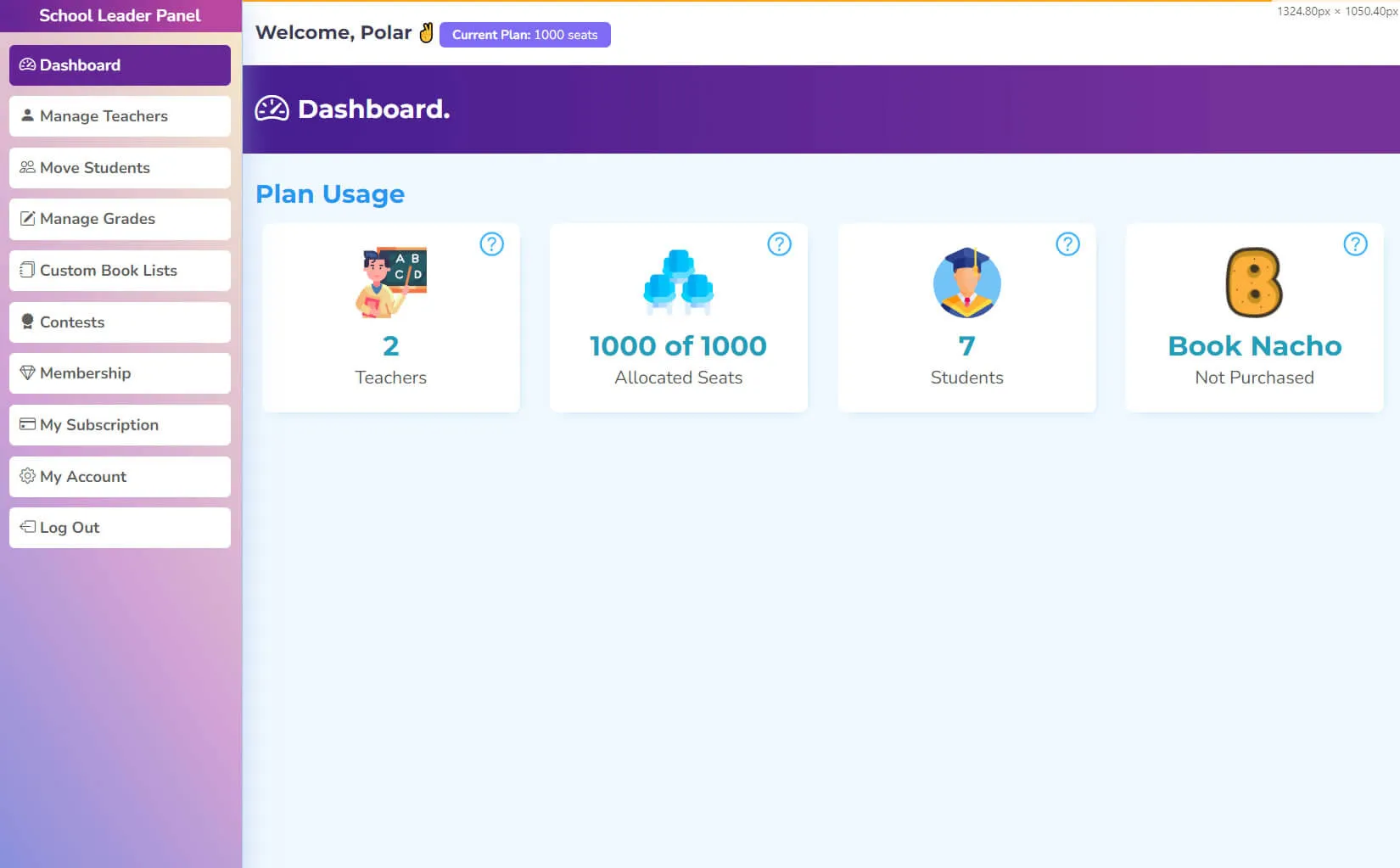
Task: Open help tooltip on Book Nacho card
Action: (x=1355, y=244)
